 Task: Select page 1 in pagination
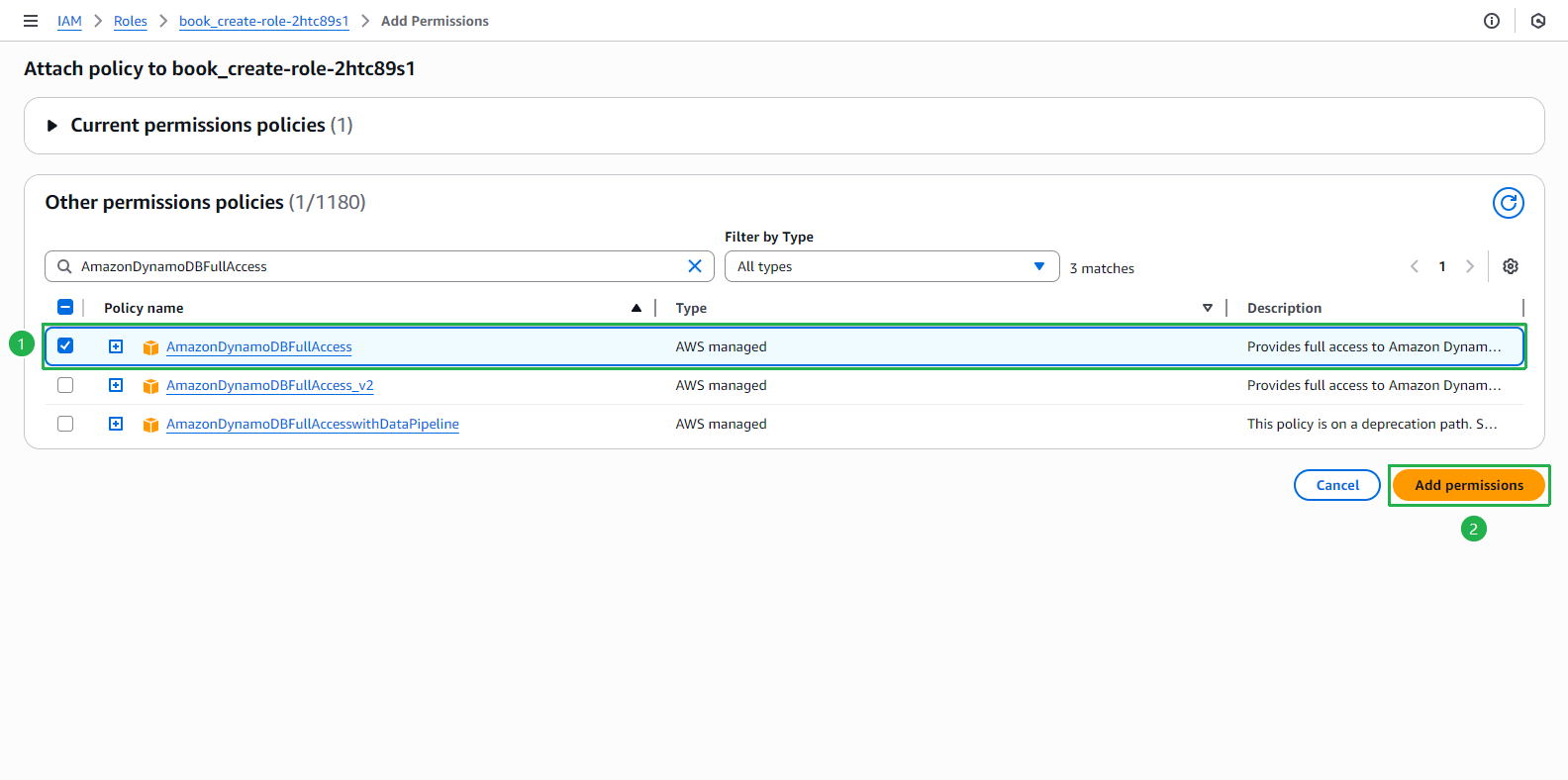point(1442,266)
